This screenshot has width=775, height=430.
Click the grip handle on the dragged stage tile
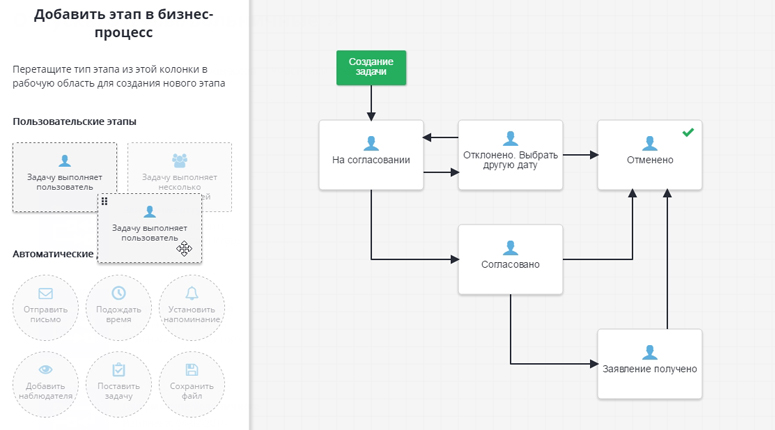click(104, 201)
